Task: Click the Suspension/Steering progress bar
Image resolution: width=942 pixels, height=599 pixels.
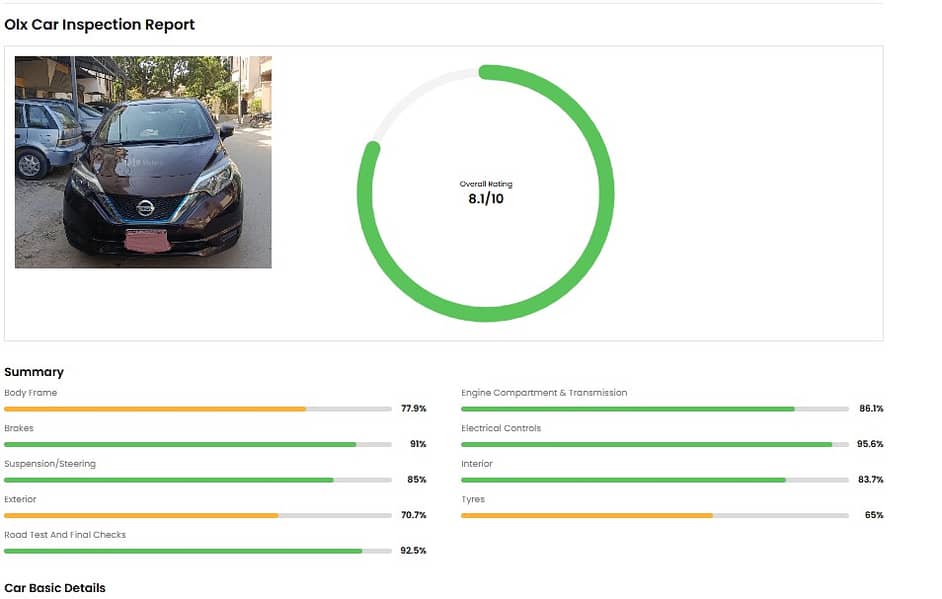Action: (x=198, y=480)
